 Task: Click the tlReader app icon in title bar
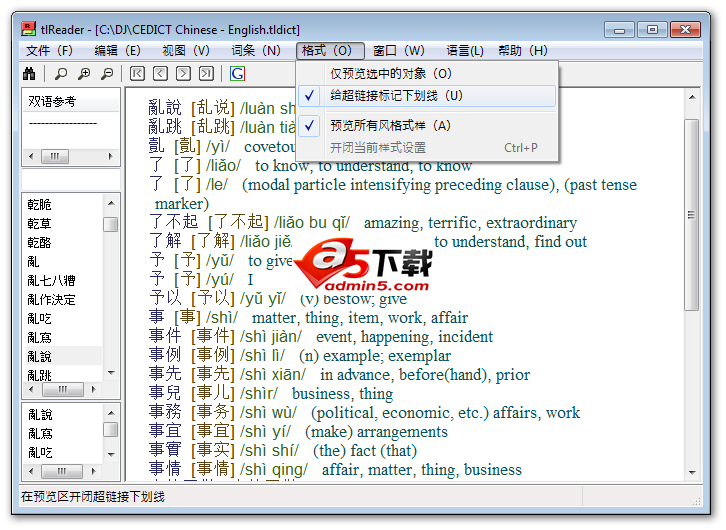pos(29,29)
